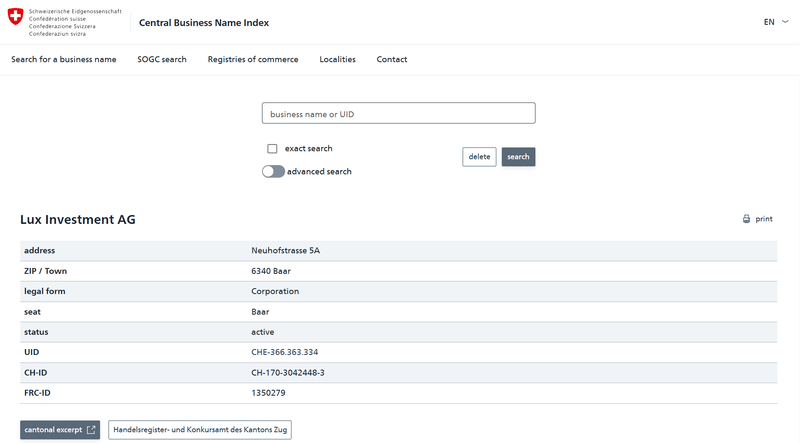Click the seat value Baar
Image resolution: width=800 pixels, height=444 pixels.
tap(260, 312)
